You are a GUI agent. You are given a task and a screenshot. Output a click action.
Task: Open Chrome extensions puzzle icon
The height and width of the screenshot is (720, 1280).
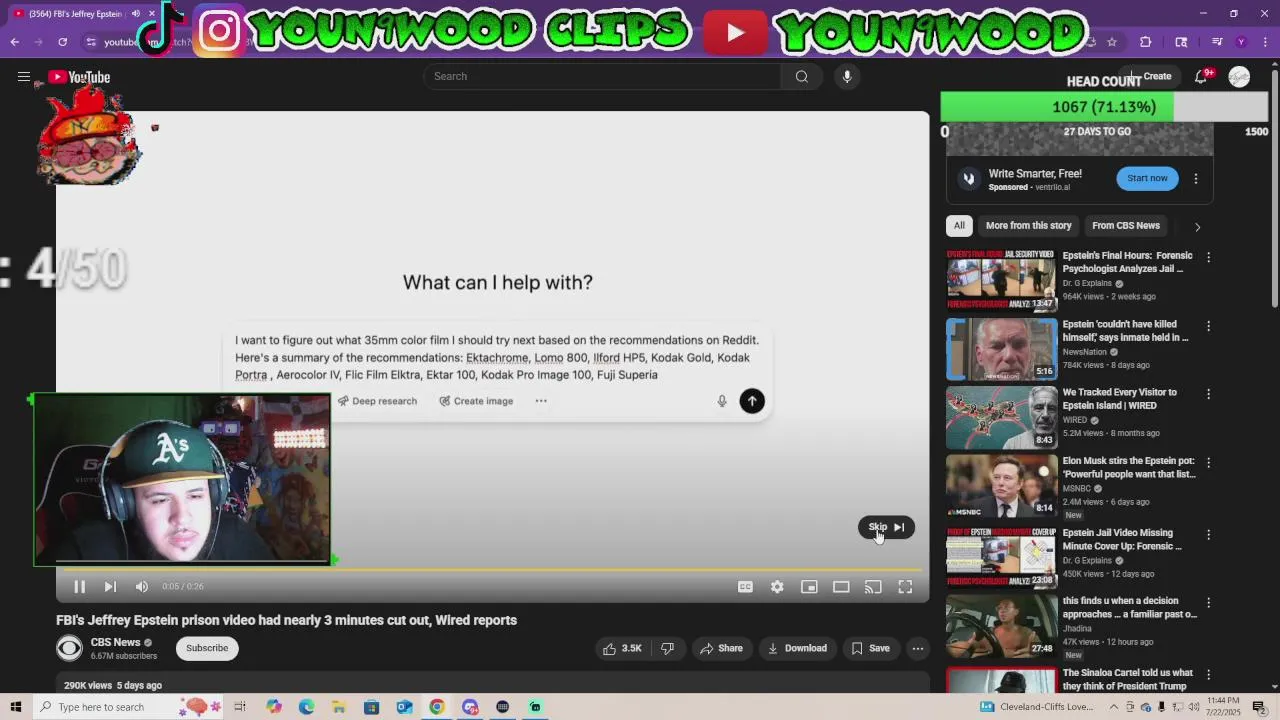click(x=1146, y=42)
